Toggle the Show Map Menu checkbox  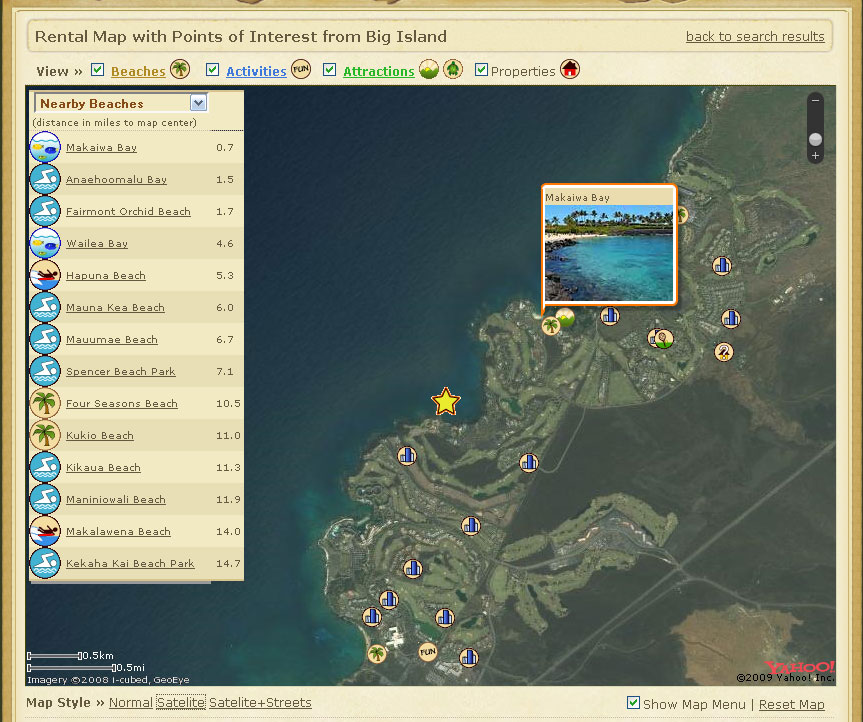(633, 703)
